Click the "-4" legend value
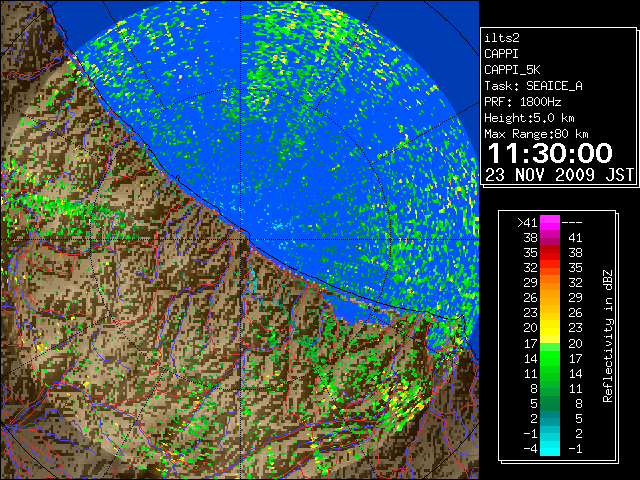Image resolution: width=640 pixels, height=480 pixels. coord(531,448)
